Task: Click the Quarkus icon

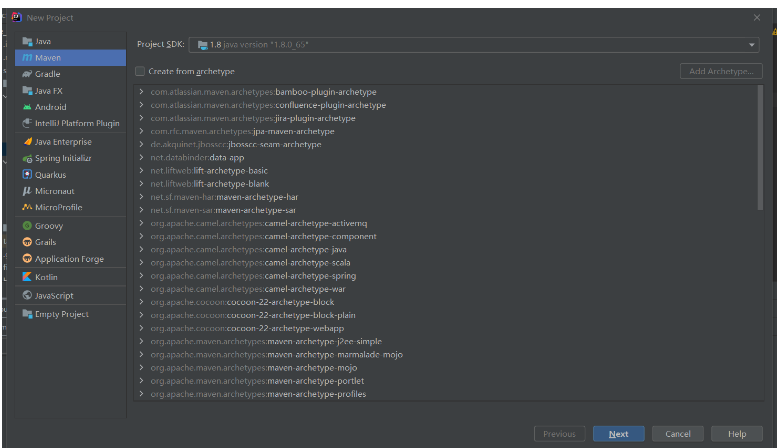Action: [27, 174]
